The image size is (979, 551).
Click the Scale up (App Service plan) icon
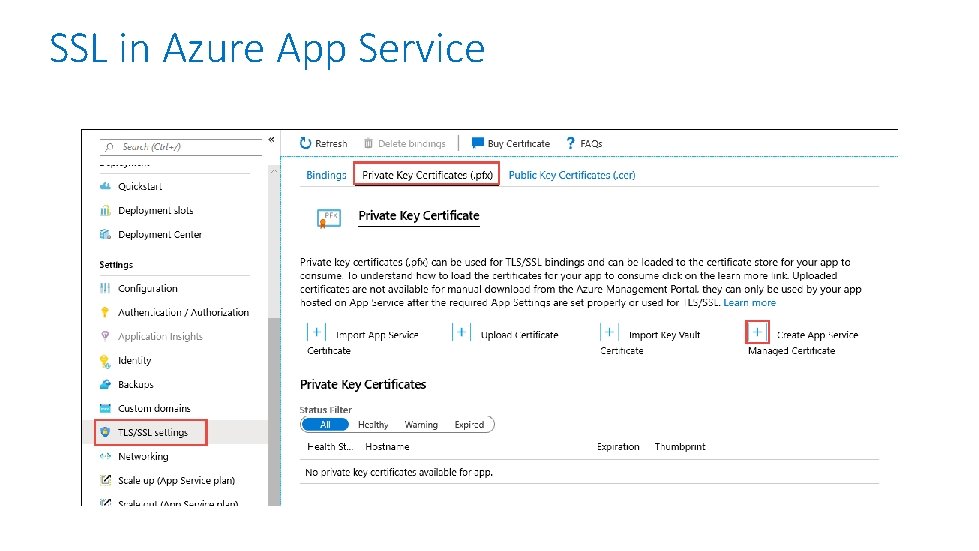(106, 480)
